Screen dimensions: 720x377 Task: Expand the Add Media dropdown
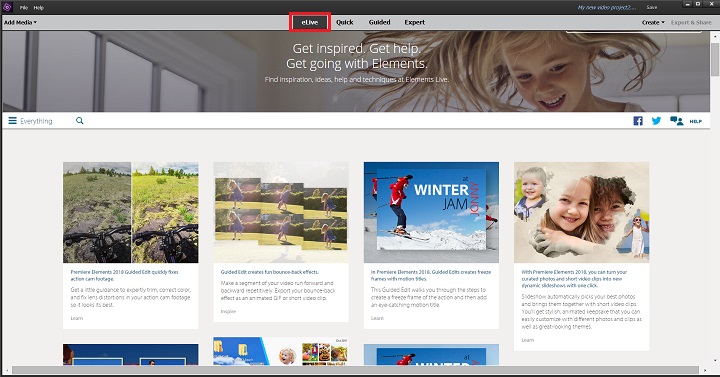point(20,22)
